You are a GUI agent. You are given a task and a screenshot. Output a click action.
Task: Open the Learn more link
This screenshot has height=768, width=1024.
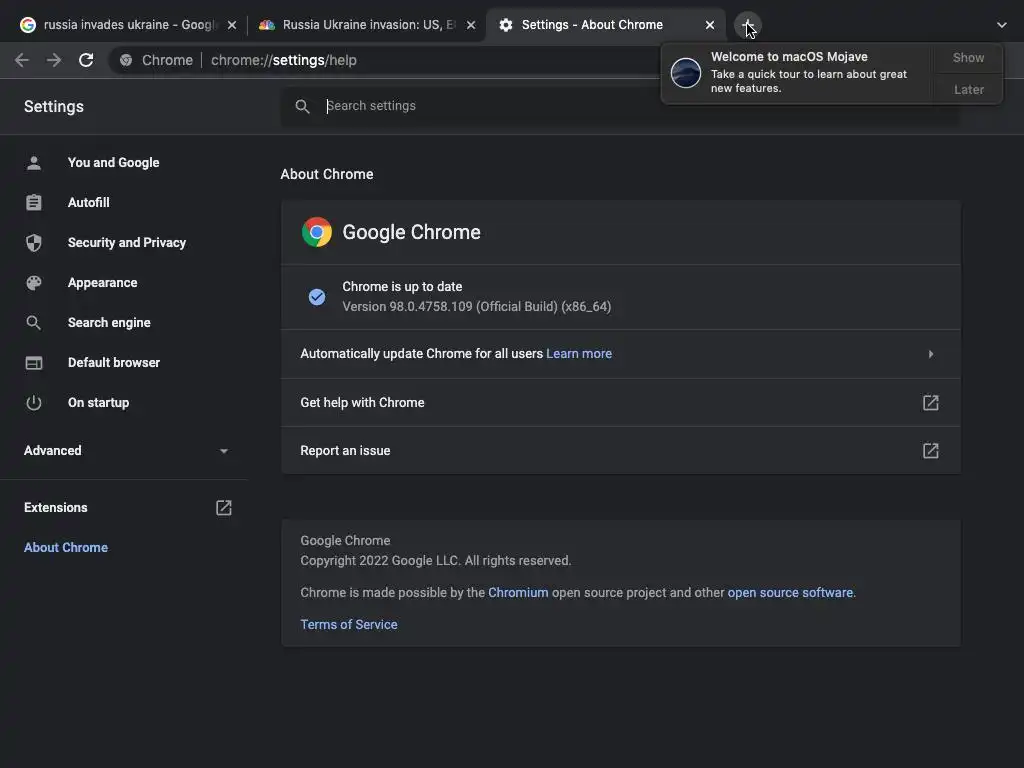(x=579, y=354)
